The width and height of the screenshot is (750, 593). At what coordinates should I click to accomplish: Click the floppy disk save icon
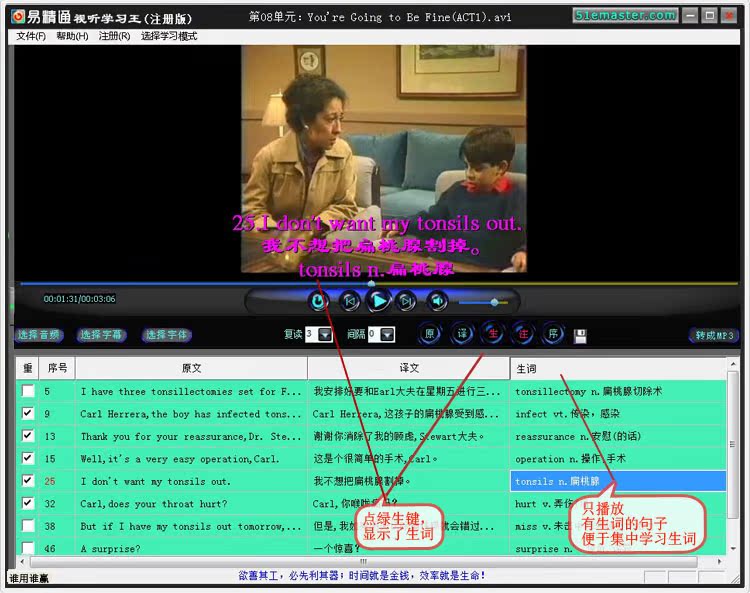pyautogui.click(x=580, y=336)
